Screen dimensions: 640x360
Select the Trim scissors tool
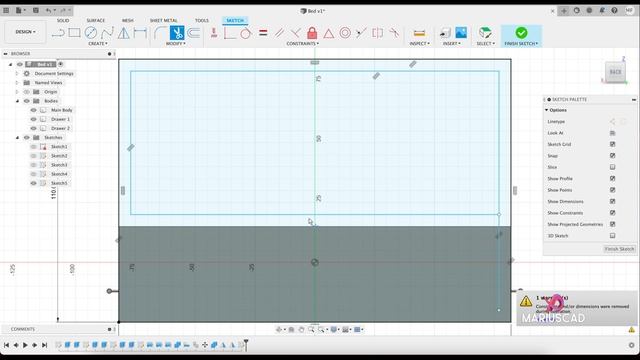pyautogui.click(x=177, y=33)
